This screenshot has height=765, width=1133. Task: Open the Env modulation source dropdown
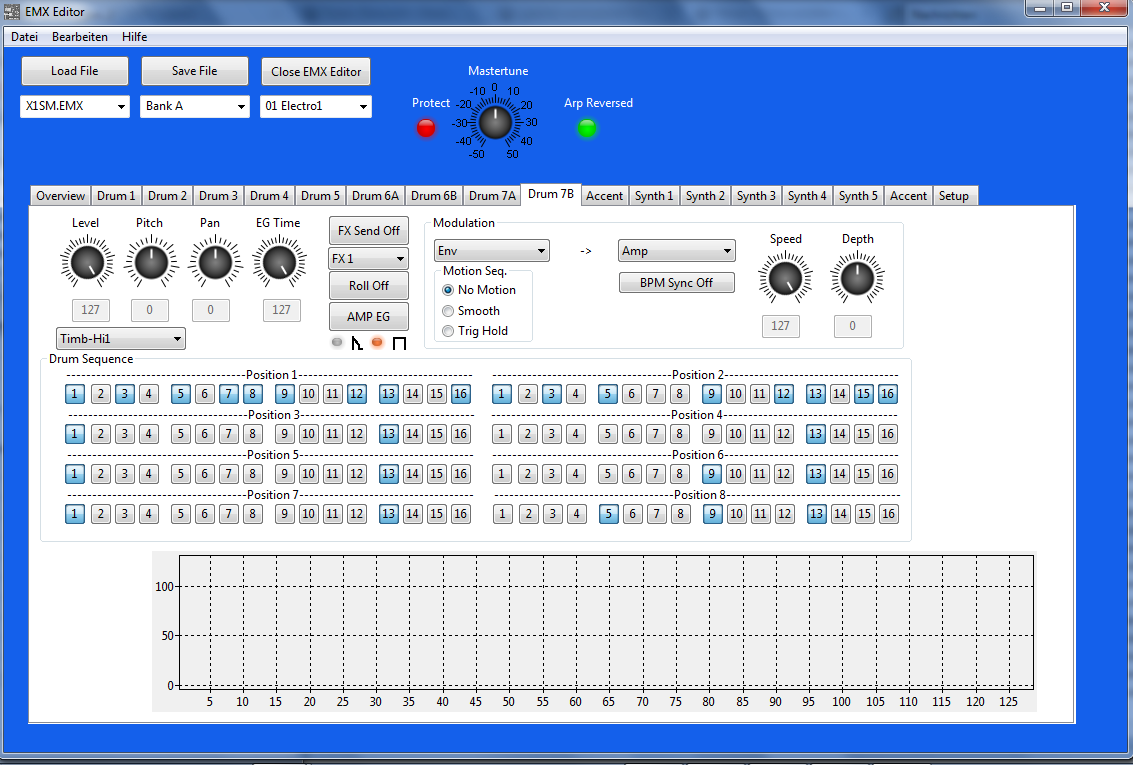[x=491, y=251]
